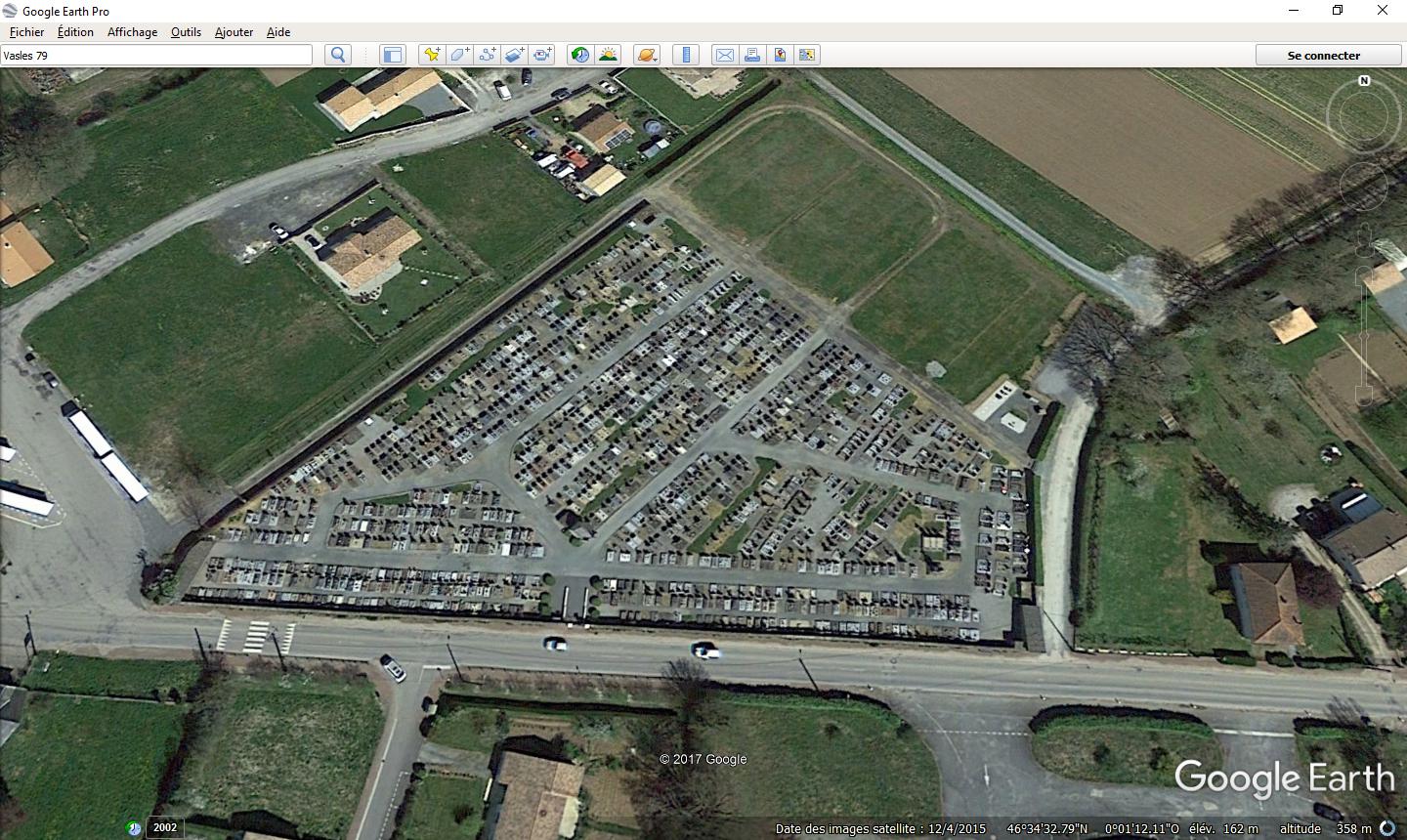1407x840 pixels.
Task: Open the Outils menu
Action: pyautogui.click(x=186, y=32)
